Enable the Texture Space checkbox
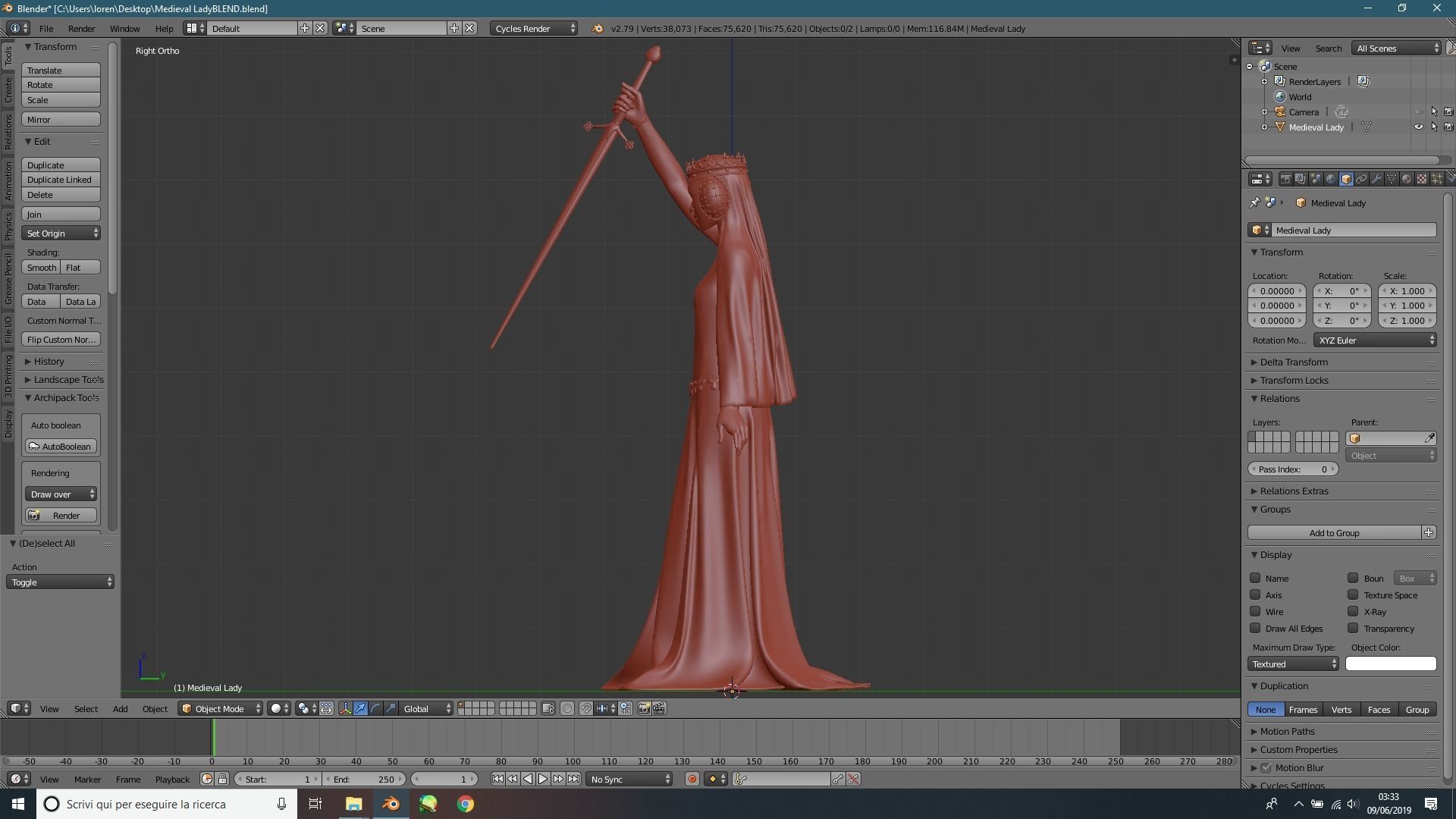This screenshot has height=819, width=1456. [x=1353, y=595]
